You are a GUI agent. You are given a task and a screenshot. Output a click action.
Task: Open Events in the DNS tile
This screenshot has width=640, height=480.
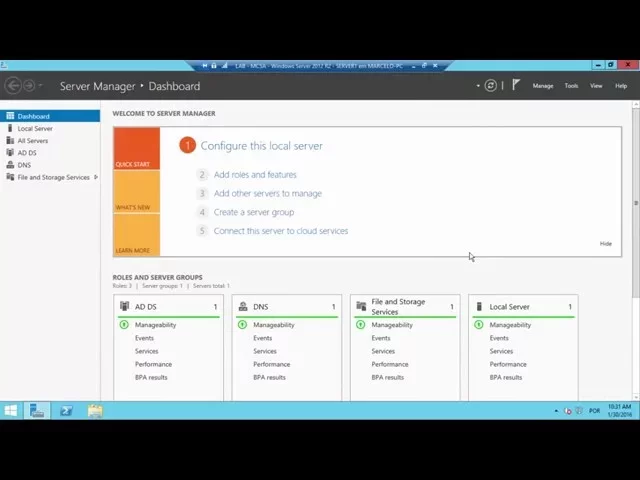pos(262,338)
